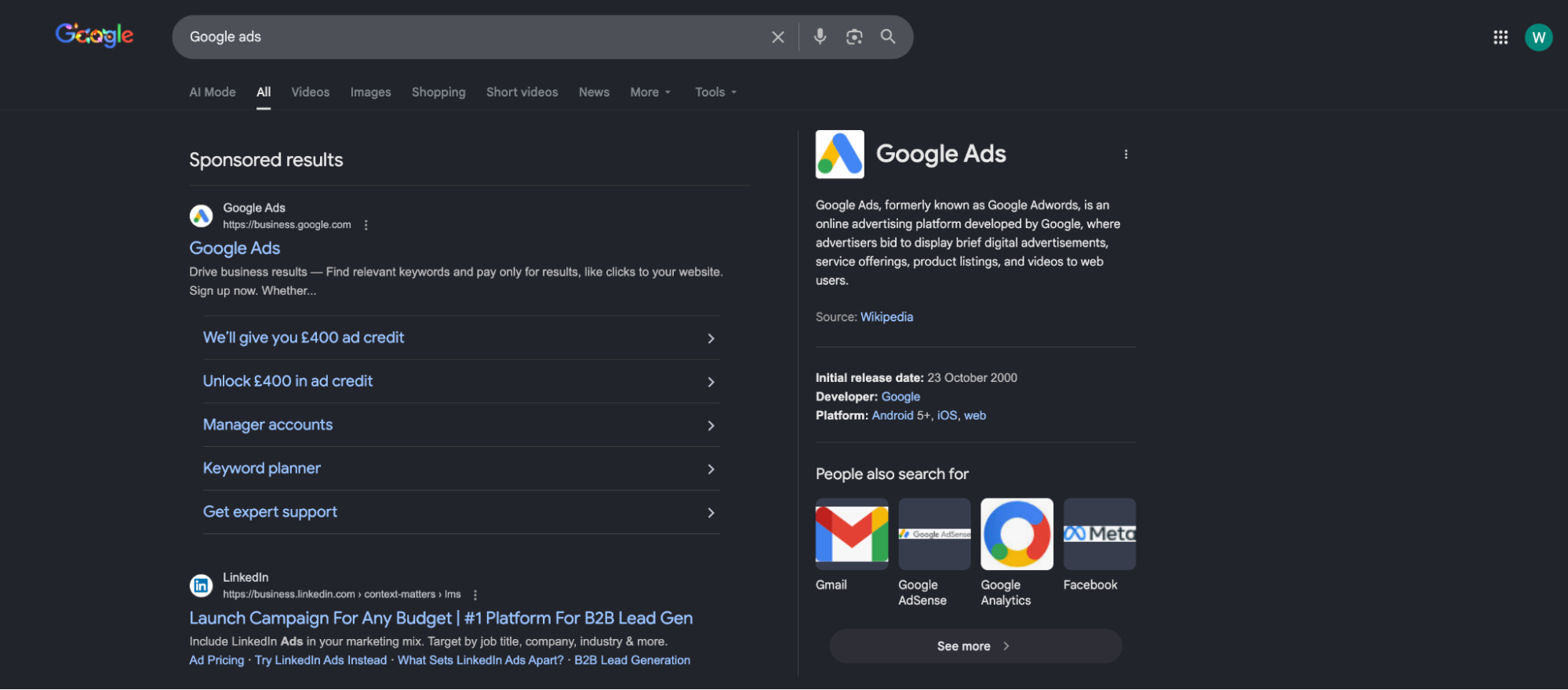
Task: Click the magnifying glass search icon
Action: 888,37
